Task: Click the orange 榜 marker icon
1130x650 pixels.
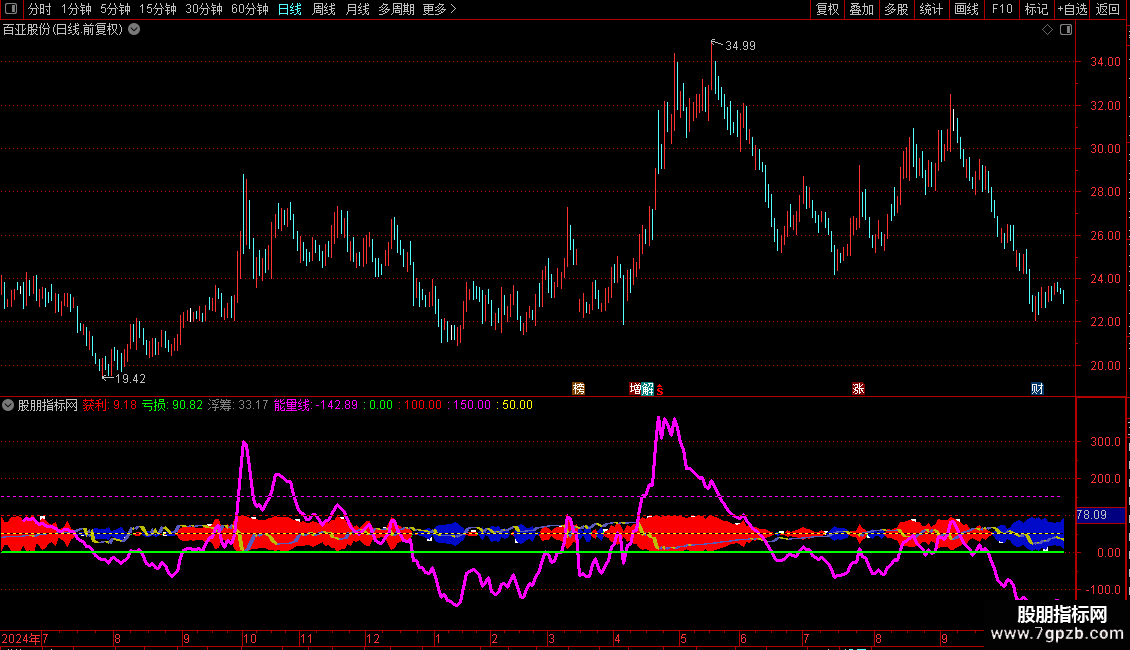Action: [x=578, y=389]
